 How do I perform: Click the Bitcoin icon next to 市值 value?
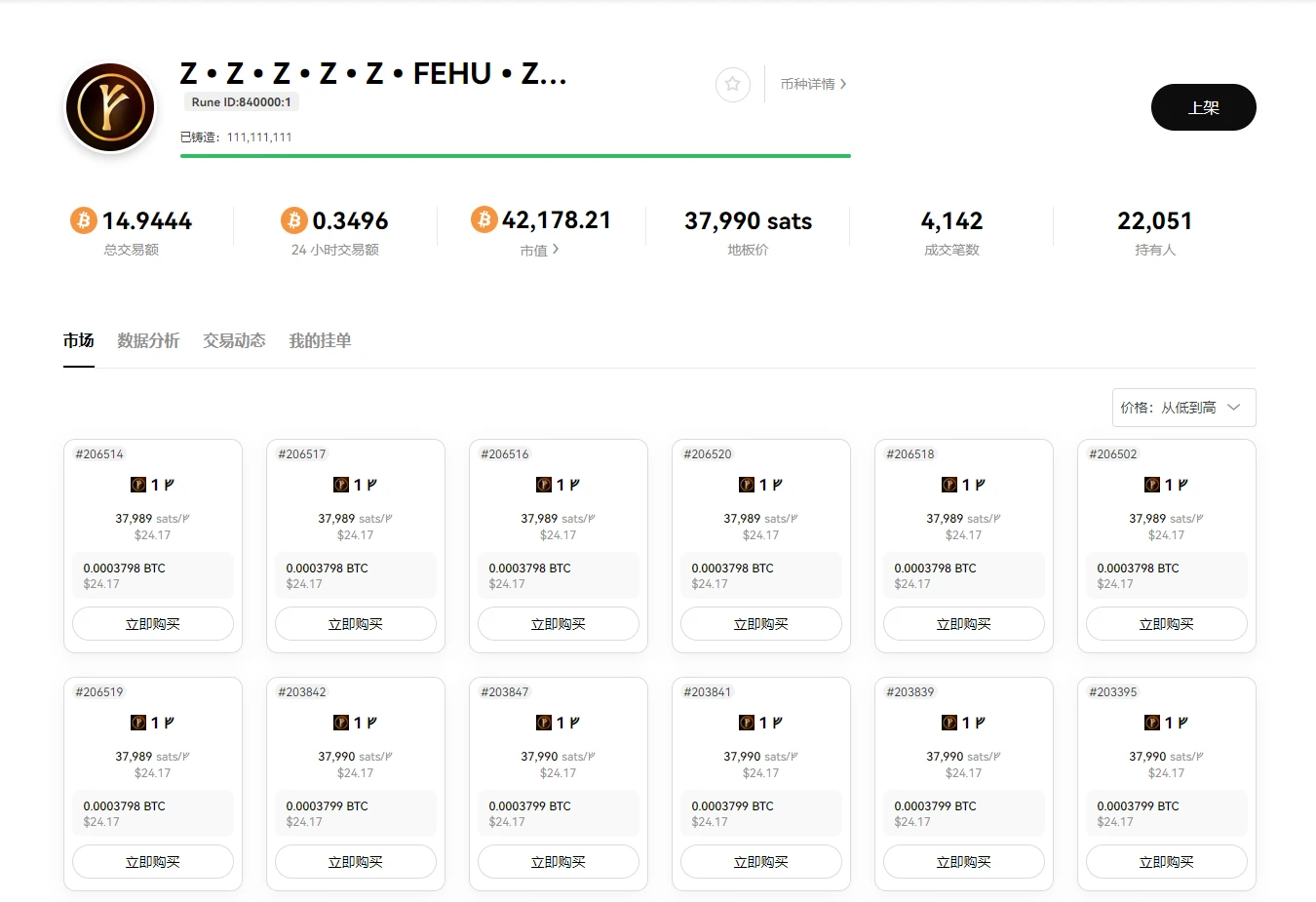point(483,220)
